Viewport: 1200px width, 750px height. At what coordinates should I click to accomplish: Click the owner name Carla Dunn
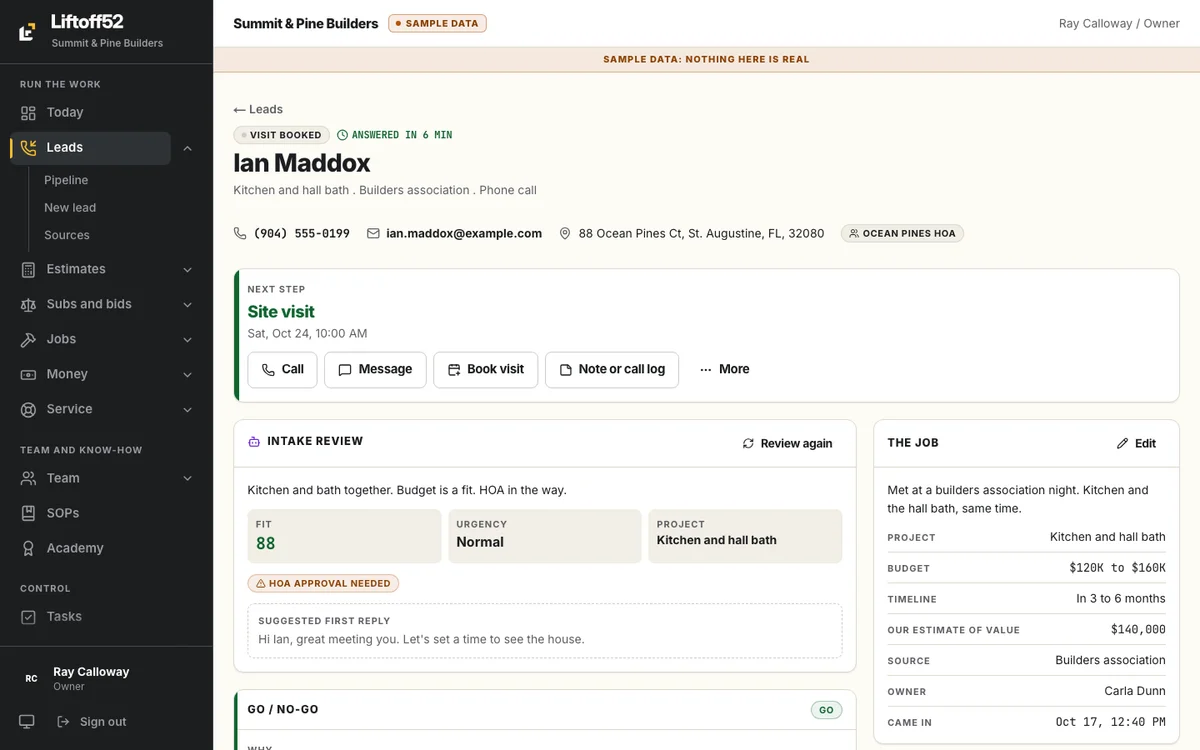1135,691
